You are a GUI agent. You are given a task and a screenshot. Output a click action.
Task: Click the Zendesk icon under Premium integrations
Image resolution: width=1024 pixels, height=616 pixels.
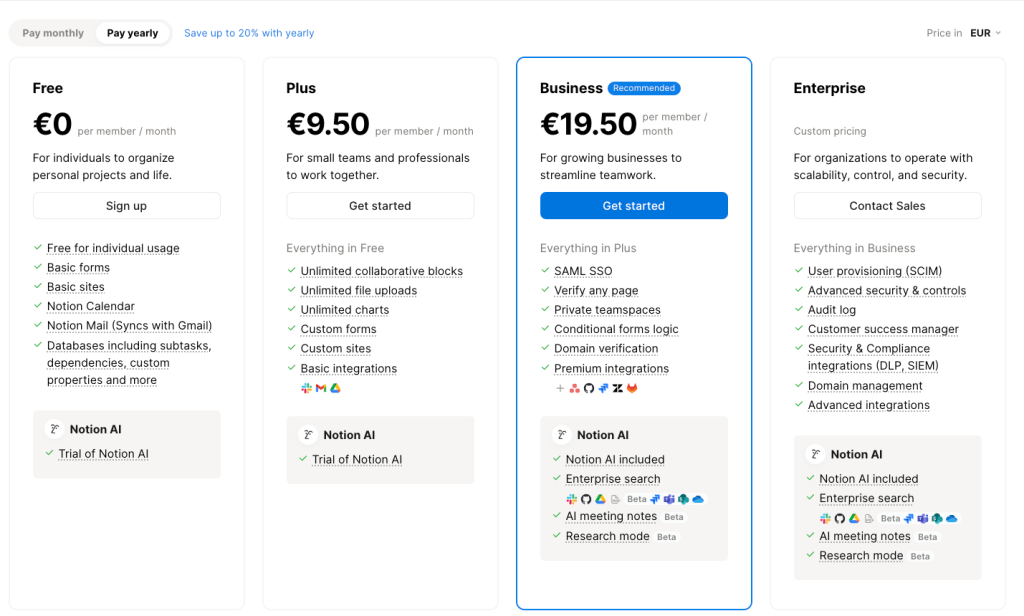tap(618, 388)
